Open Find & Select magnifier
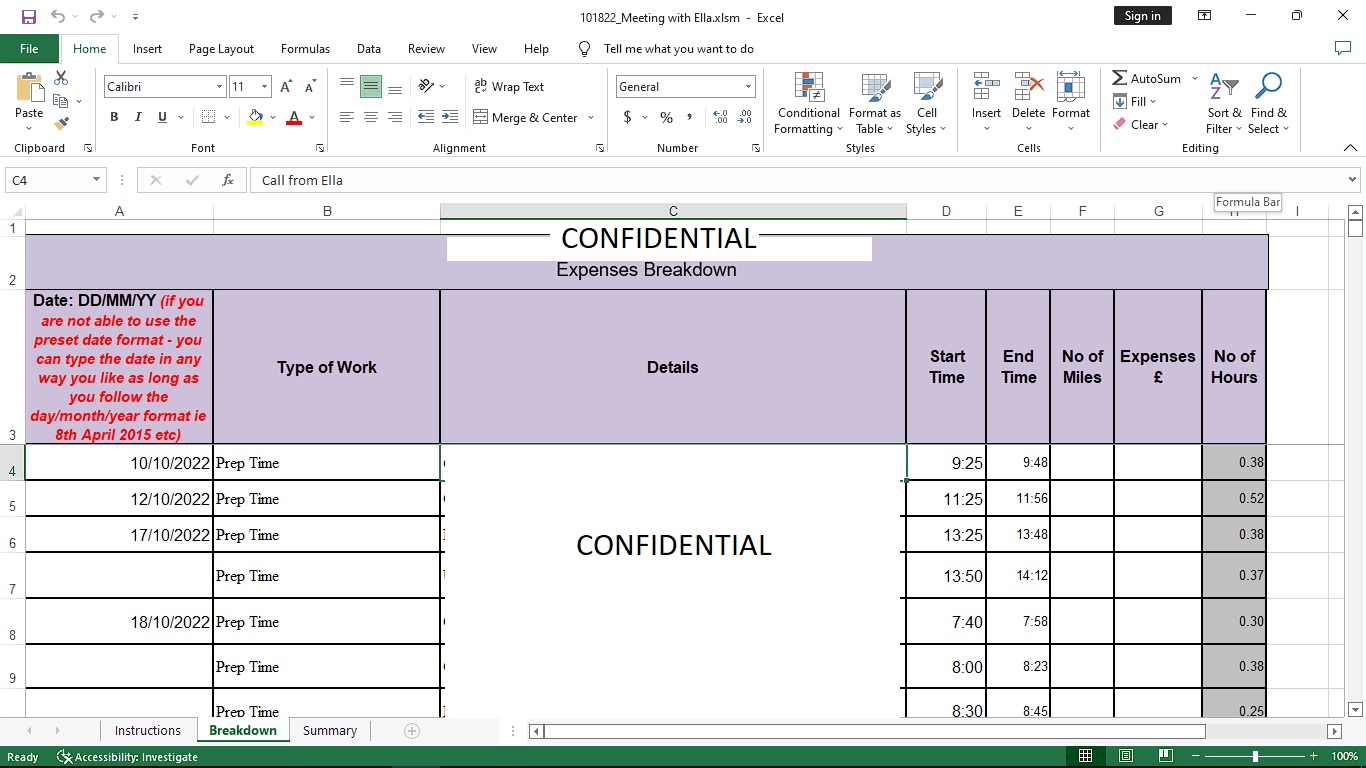This screenshot has height=768, width=1366. click(1268, 103)
